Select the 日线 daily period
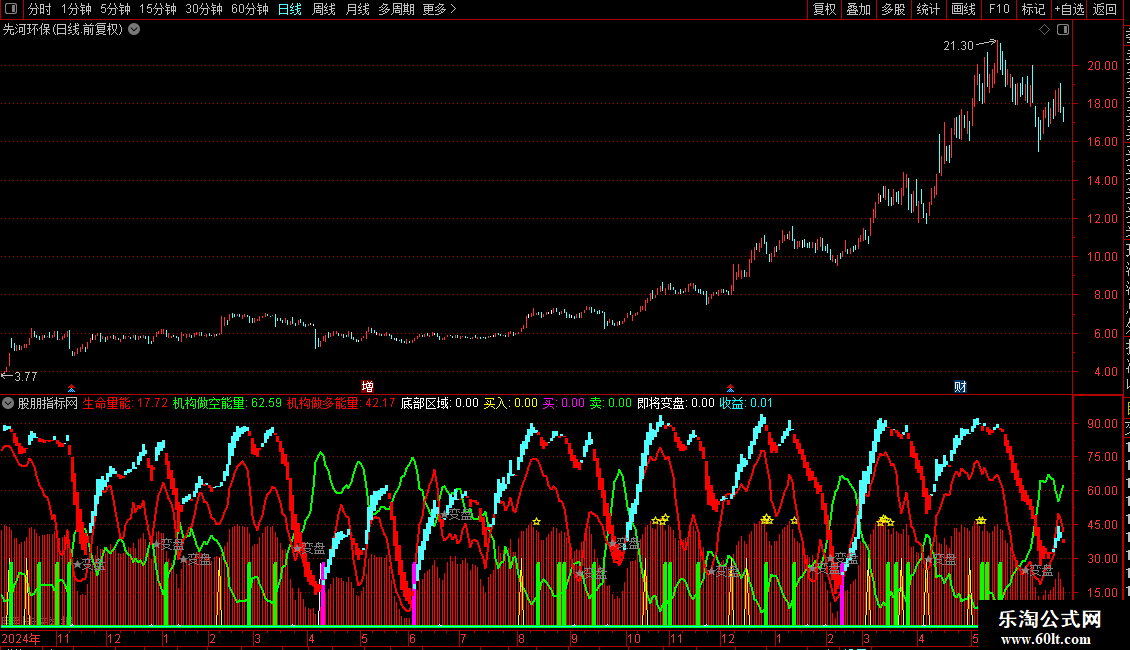 290,9
